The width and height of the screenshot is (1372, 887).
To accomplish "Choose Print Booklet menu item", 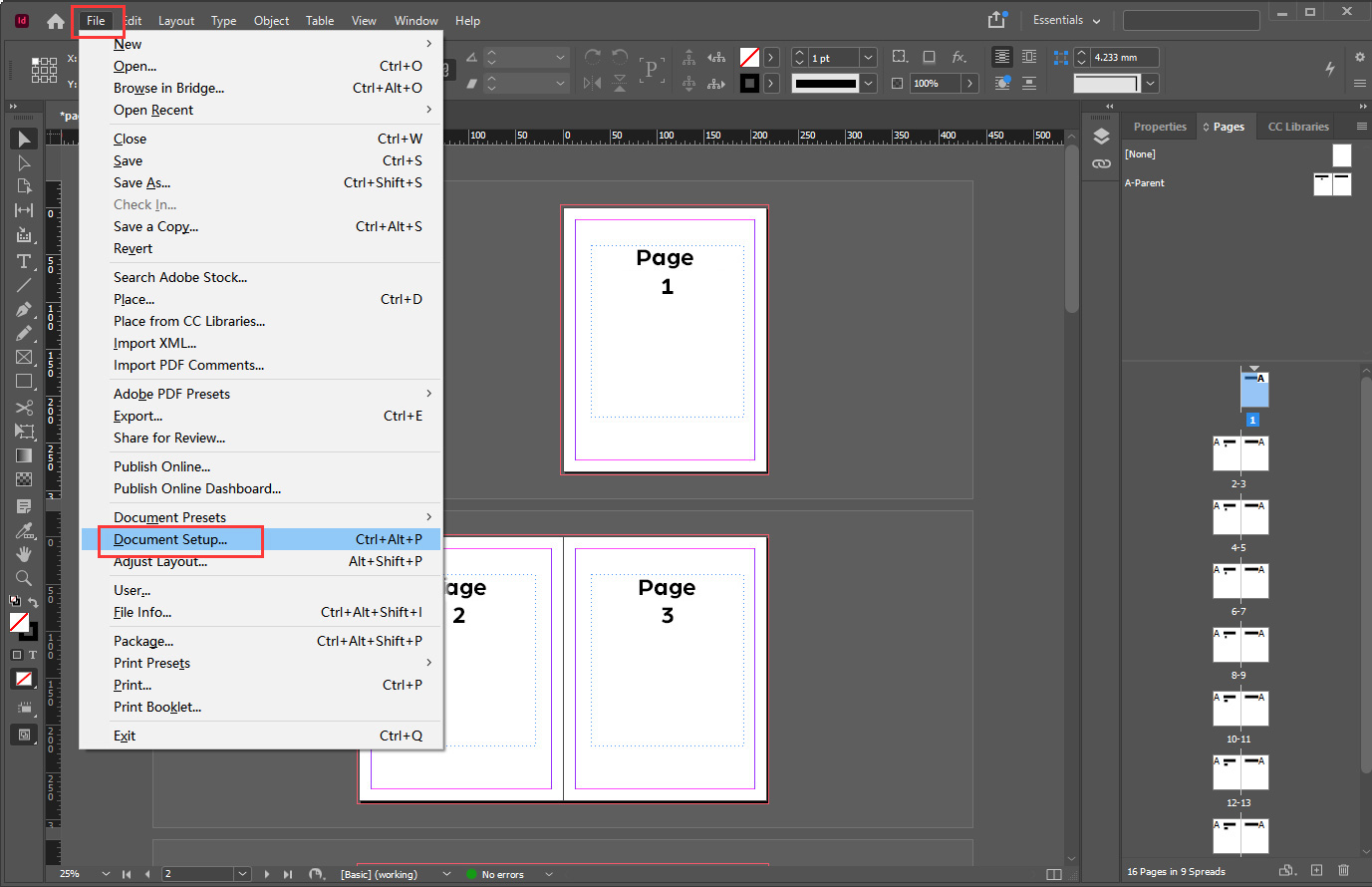I will tap(261, 707).
